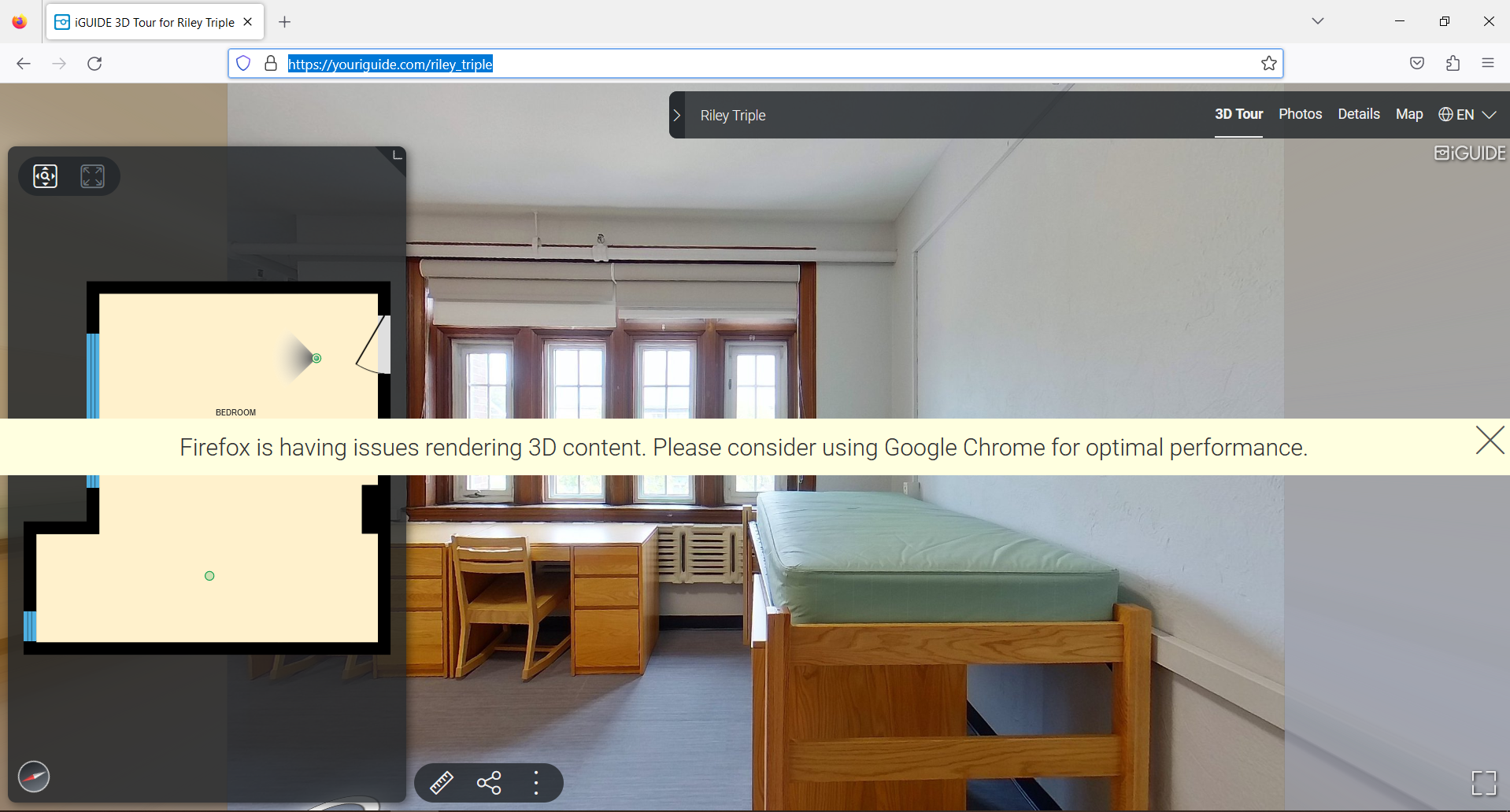The width and height of the screenshot is (1510, 812).
Task: Click the compass orientation icon
Action: (34, 777)
